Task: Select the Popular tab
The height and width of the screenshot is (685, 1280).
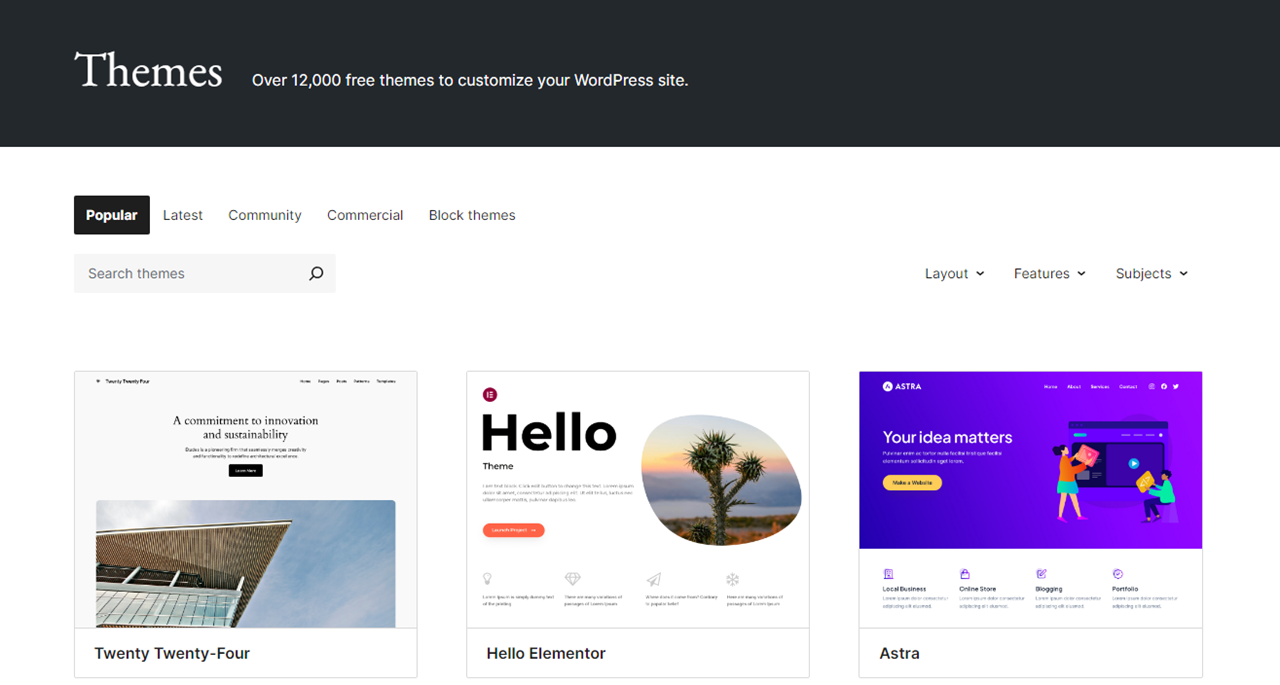Action: click(112, 215)
